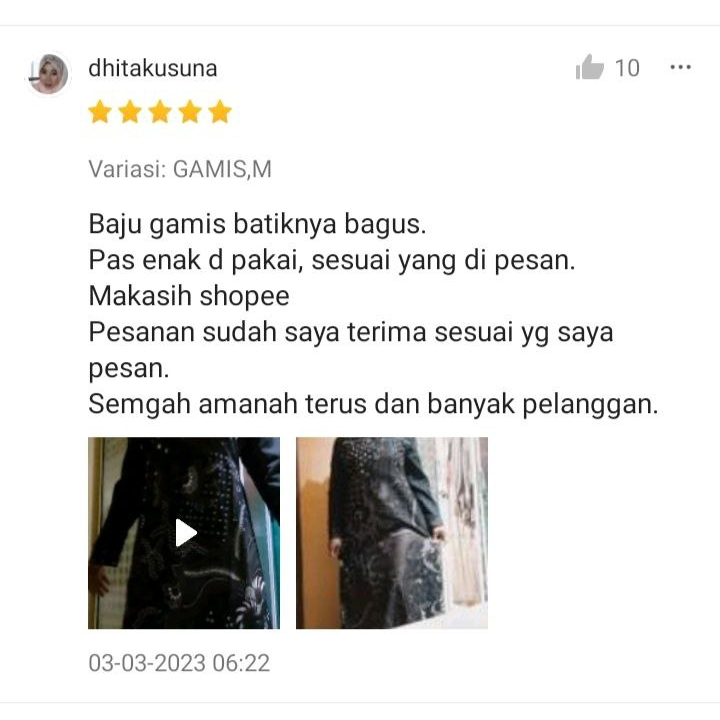Click the line starting 'Pesanan sudah saya terima'
The height and width of the screenshot is (720, 720).
coord(351,332)
